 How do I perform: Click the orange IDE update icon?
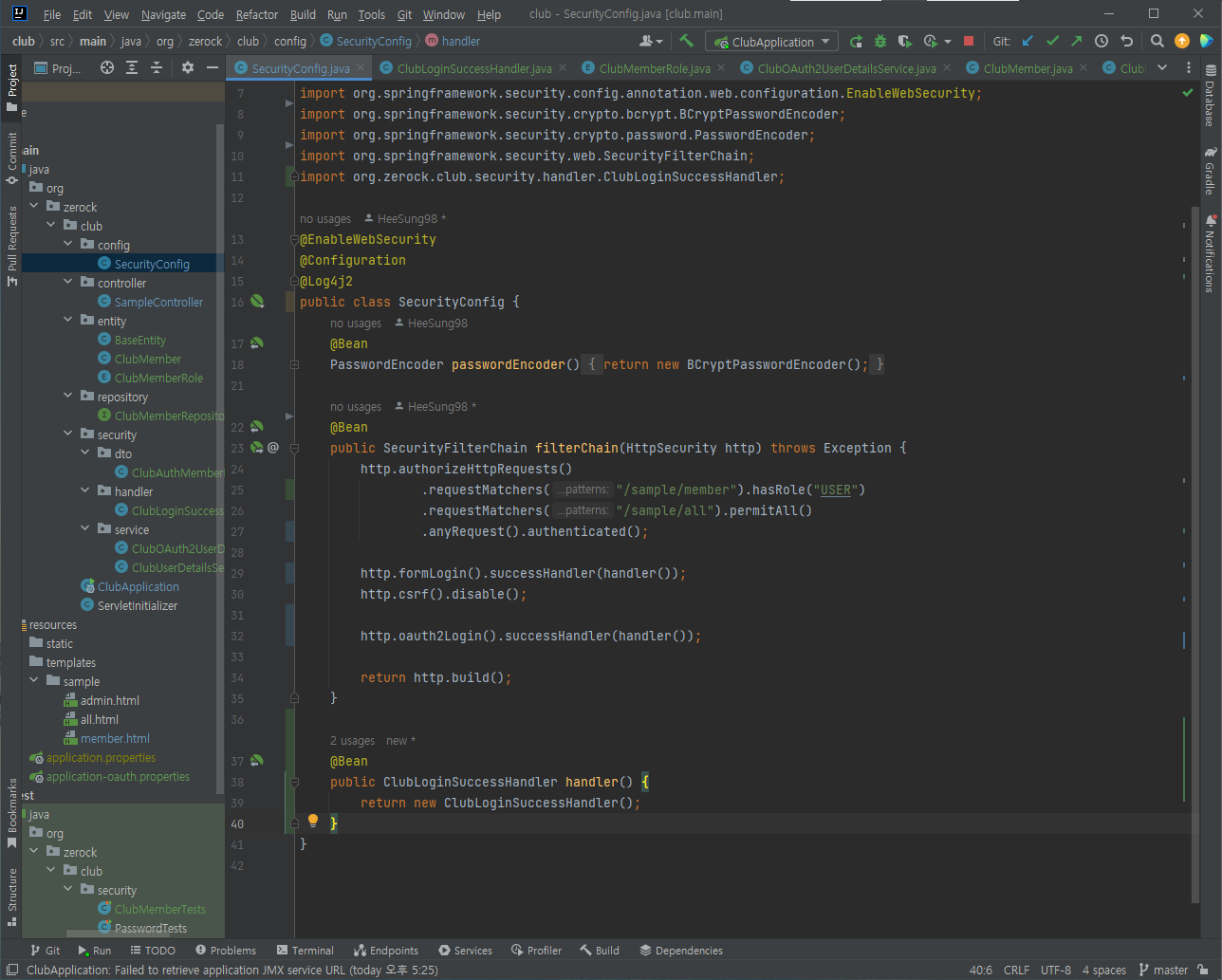pyautogui.click(x=1181, y=41)
